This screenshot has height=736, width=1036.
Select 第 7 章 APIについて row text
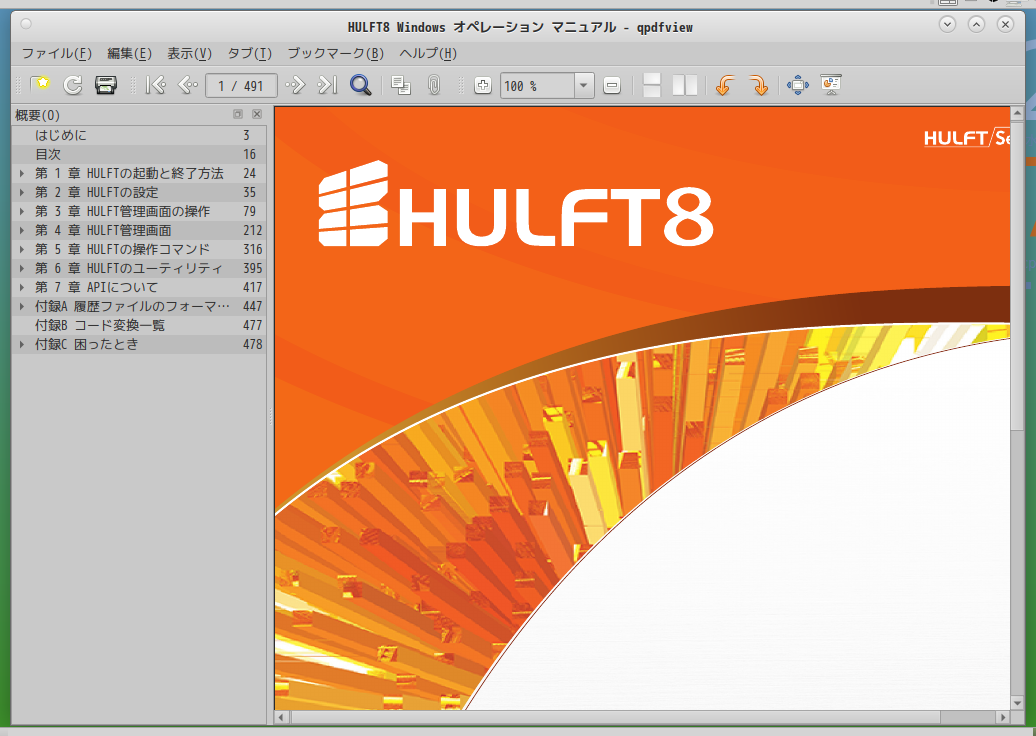point(96,287)
